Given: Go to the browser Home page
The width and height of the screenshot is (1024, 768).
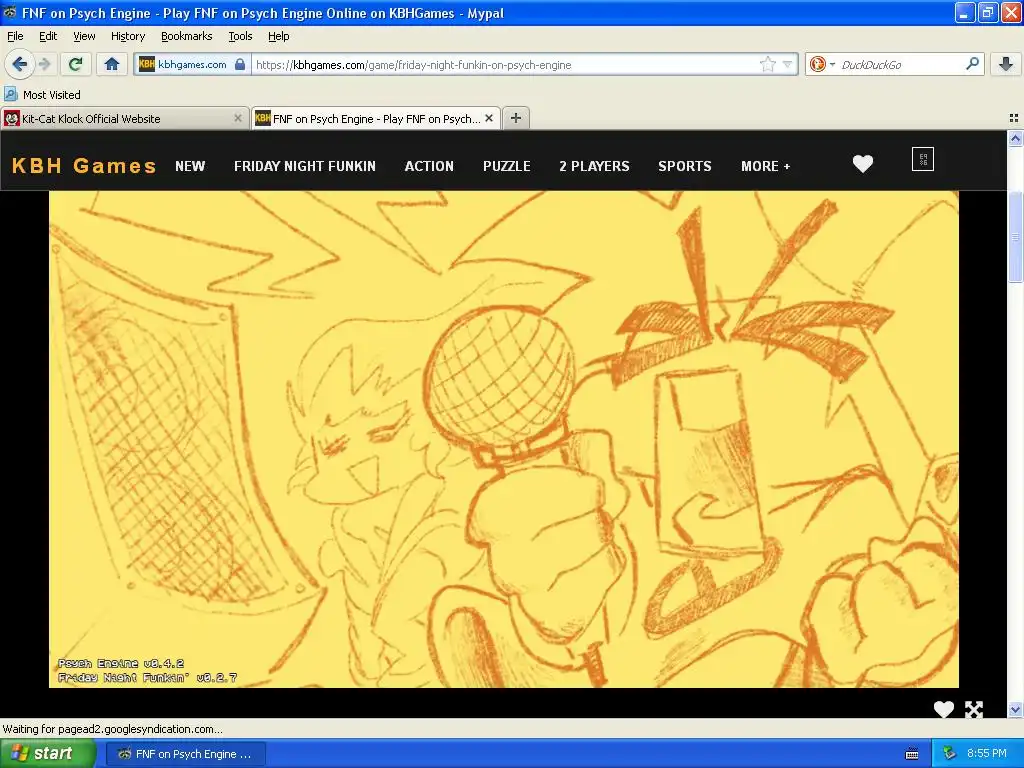Looking at the screenshot, I should [112, 64].
